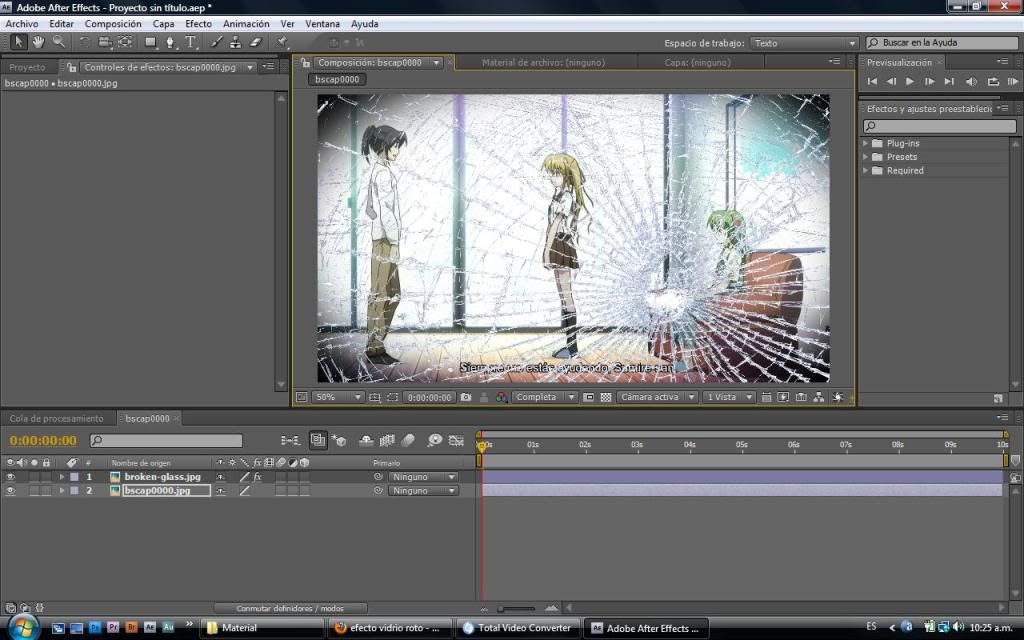Toggle the lock on Composition viewer tab
The height and width of the screenshot is (640, 1024).
coord(305,63)
